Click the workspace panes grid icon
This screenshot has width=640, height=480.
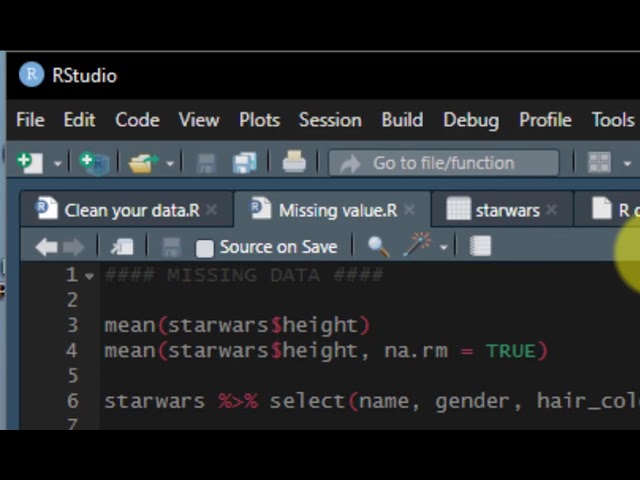point(599,162)
